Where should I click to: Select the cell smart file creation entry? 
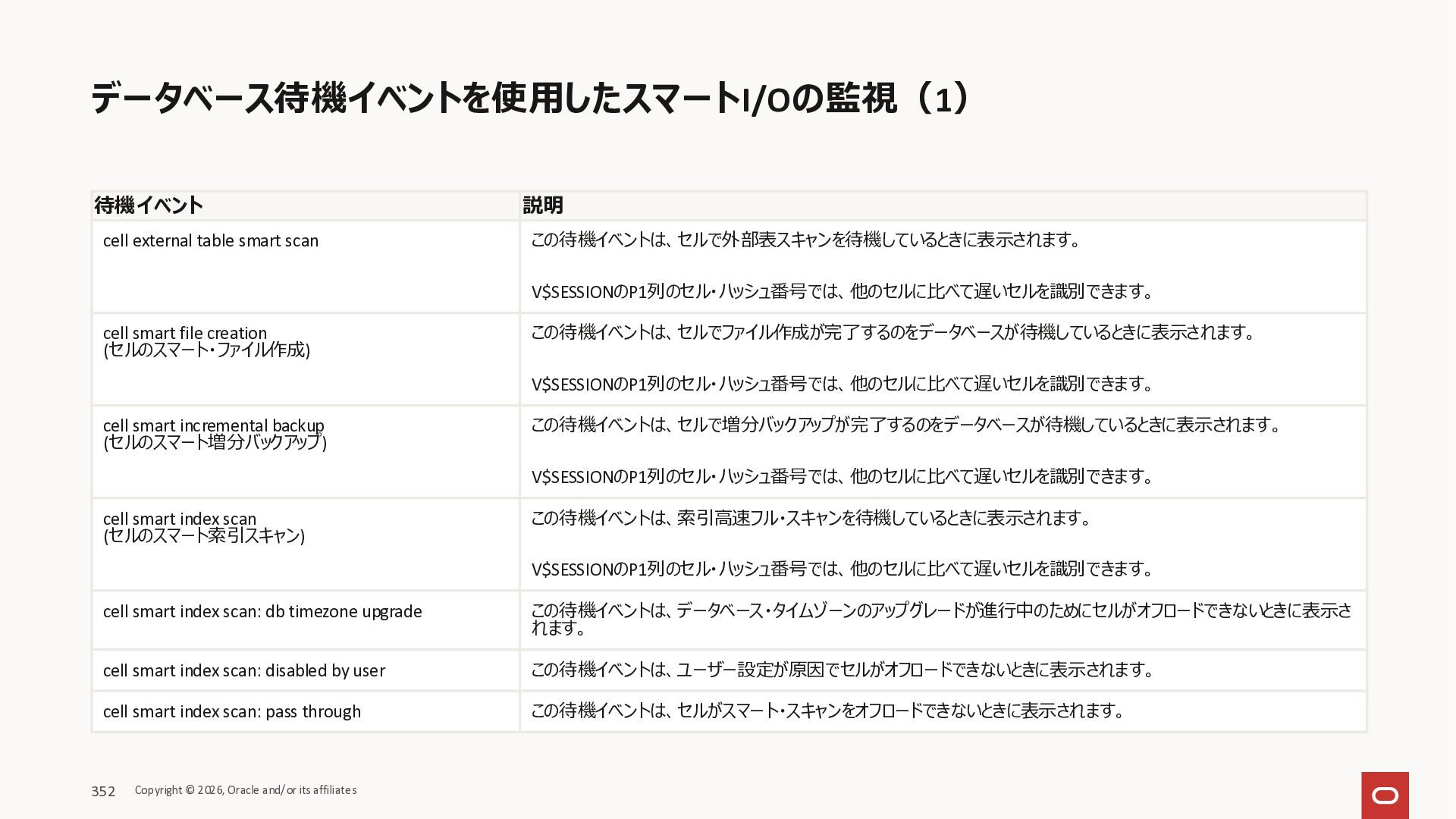[x=185, y=334]
